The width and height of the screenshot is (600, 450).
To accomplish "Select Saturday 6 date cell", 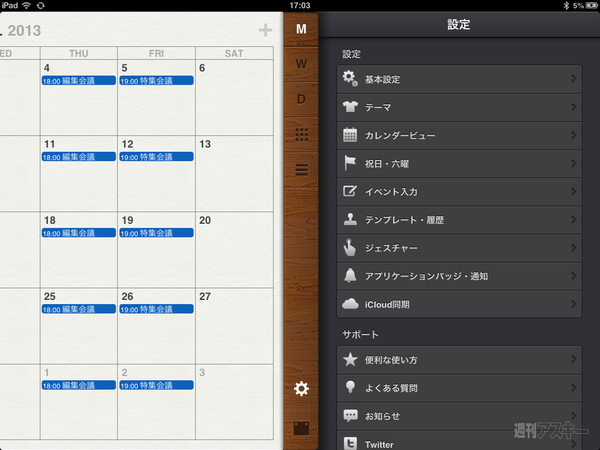I will [234, 97].
